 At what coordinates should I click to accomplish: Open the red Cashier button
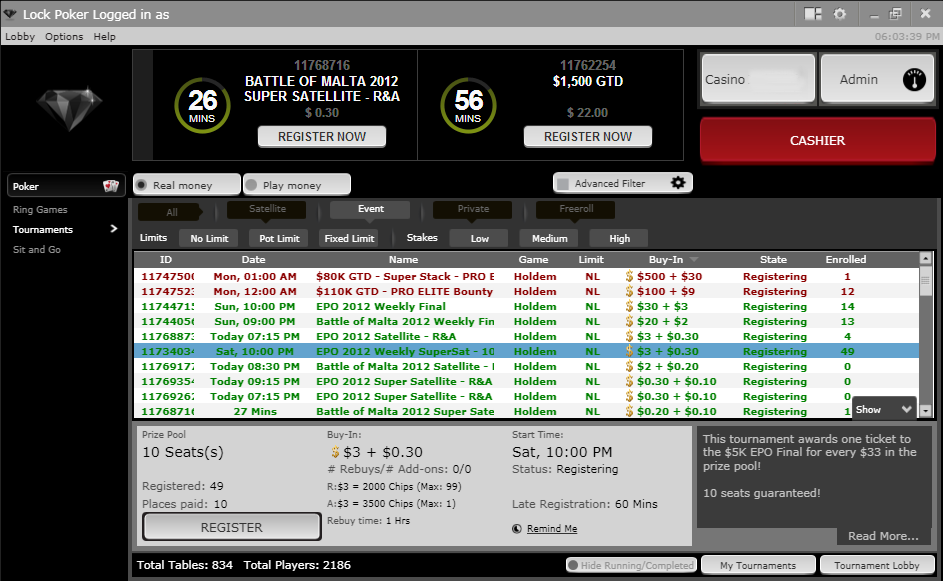(817, 140)
